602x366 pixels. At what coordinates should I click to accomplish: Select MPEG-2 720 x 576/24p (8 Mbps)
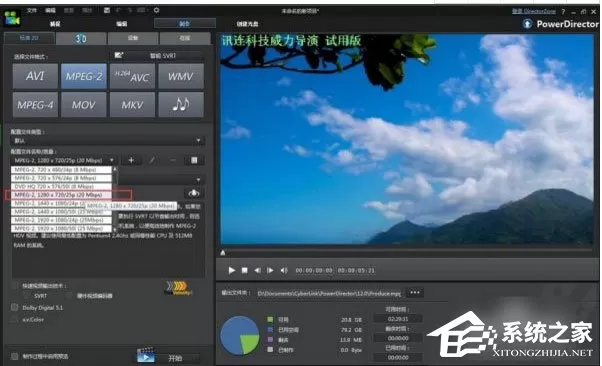pyautogui.click(x=61, y=178)
